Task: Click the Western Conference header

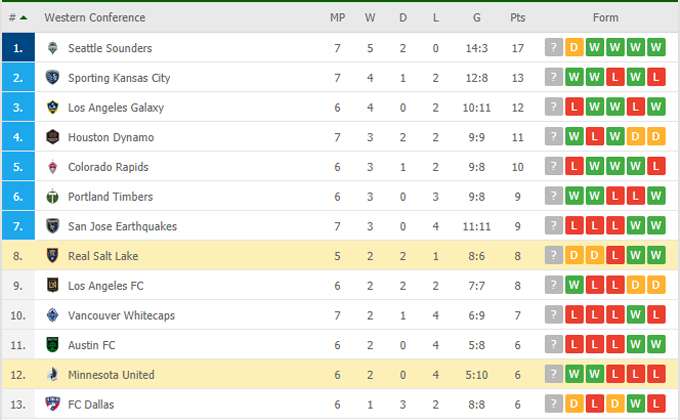Action: click(94, 18)
